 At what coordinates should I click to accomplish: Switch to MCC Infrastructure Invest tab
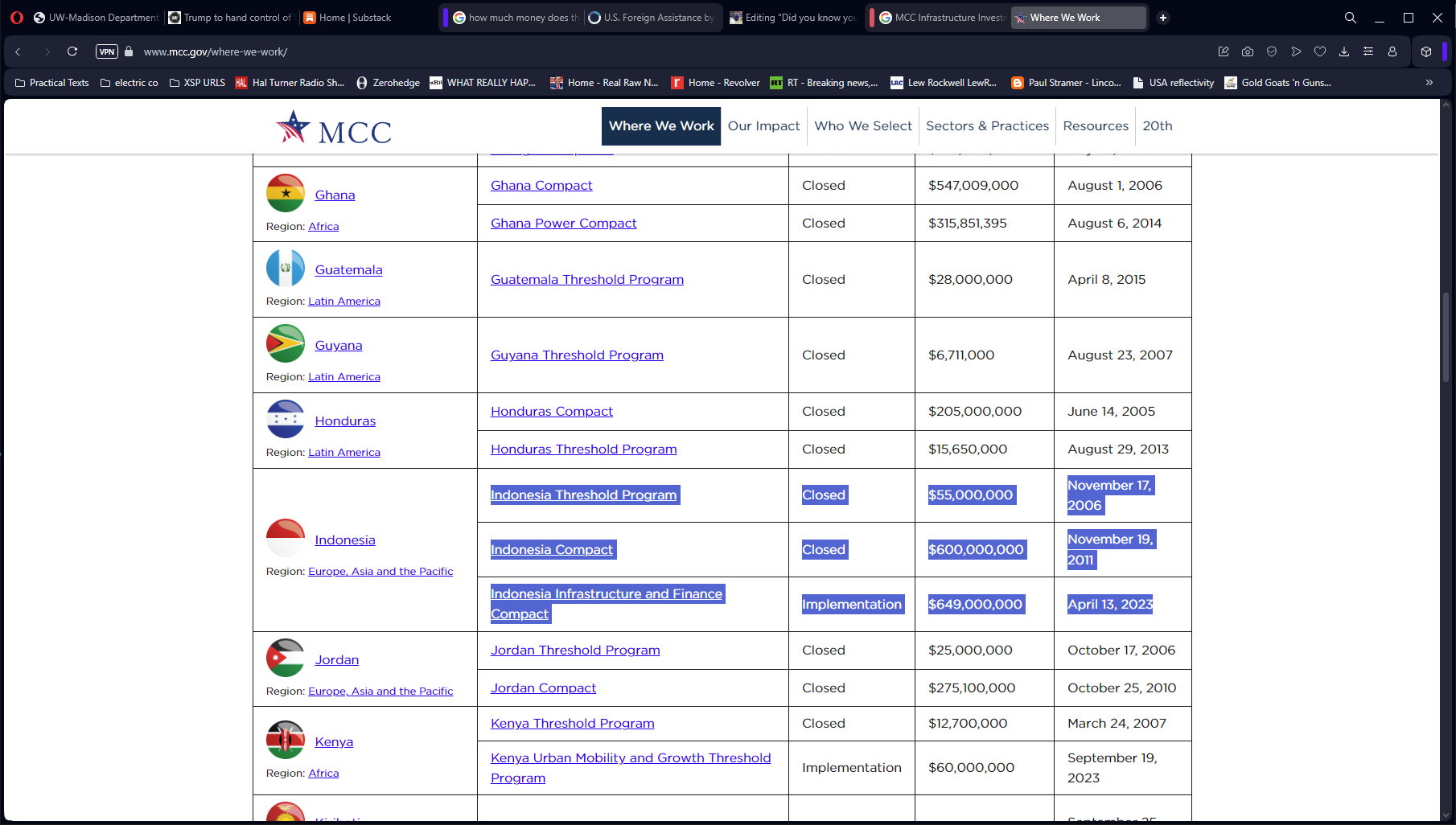(x=943, y=18)
